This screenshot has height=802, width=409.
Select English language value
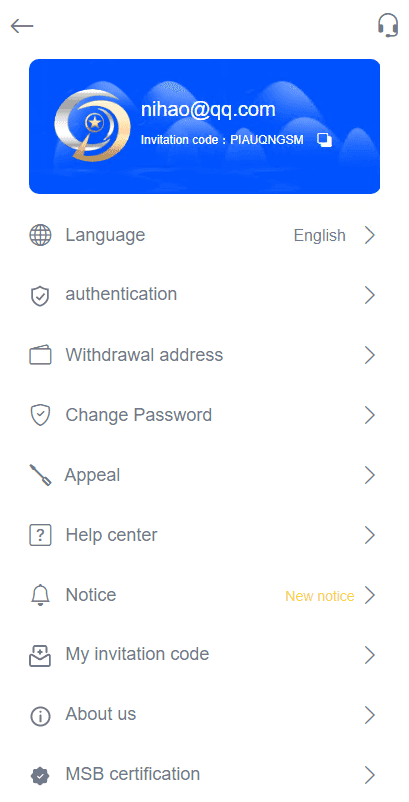click(320, 236)
